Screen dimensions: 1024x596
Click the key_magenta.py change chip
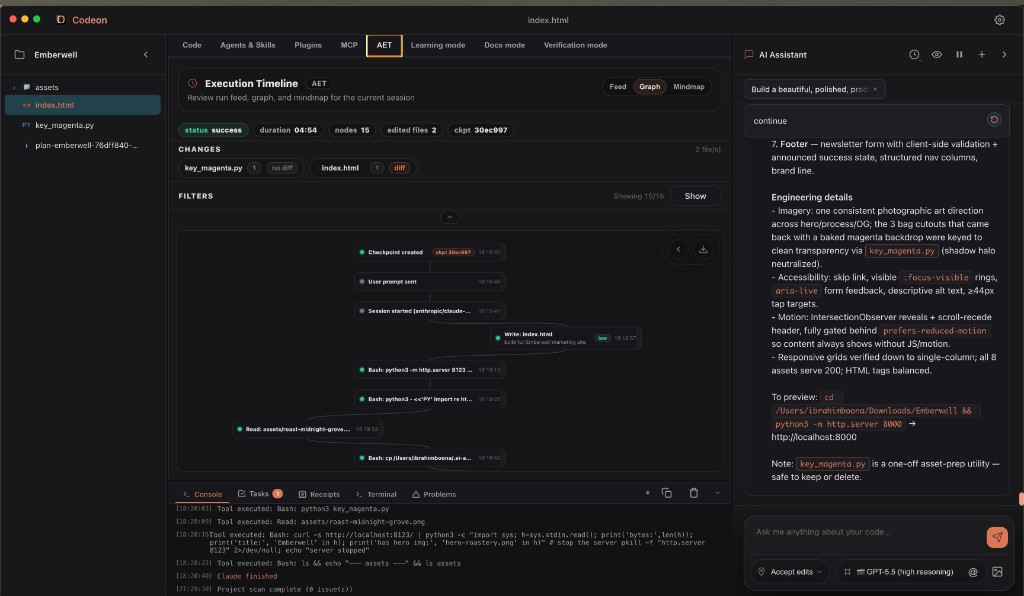(x=240, y=168)
